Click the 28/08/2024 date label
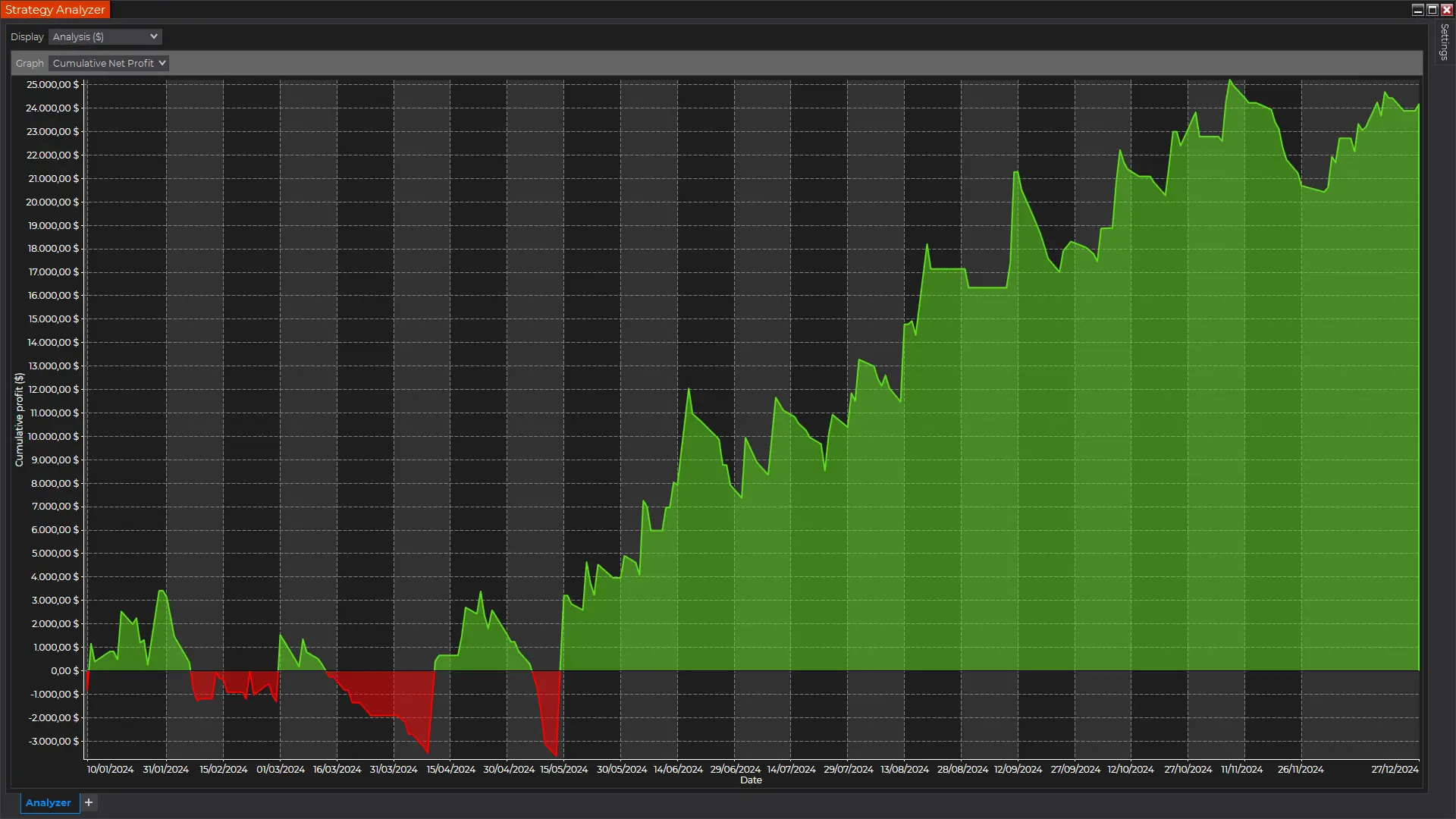Viewport: 1456px width, 819px height. tap(962, 769)
